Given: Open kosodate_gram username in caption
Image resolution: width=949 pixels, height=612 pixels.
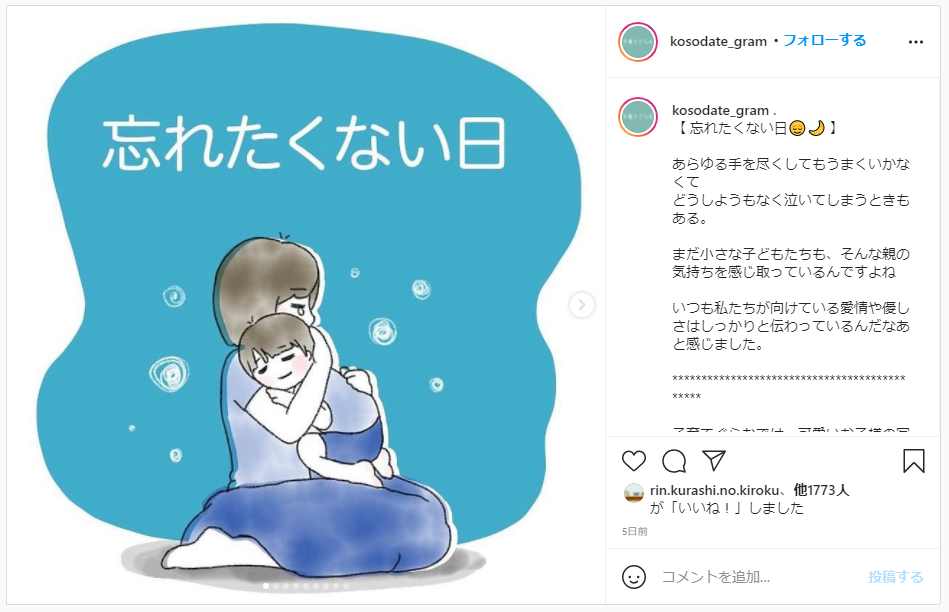Looking at the screenshot, I should coord(720,110).
